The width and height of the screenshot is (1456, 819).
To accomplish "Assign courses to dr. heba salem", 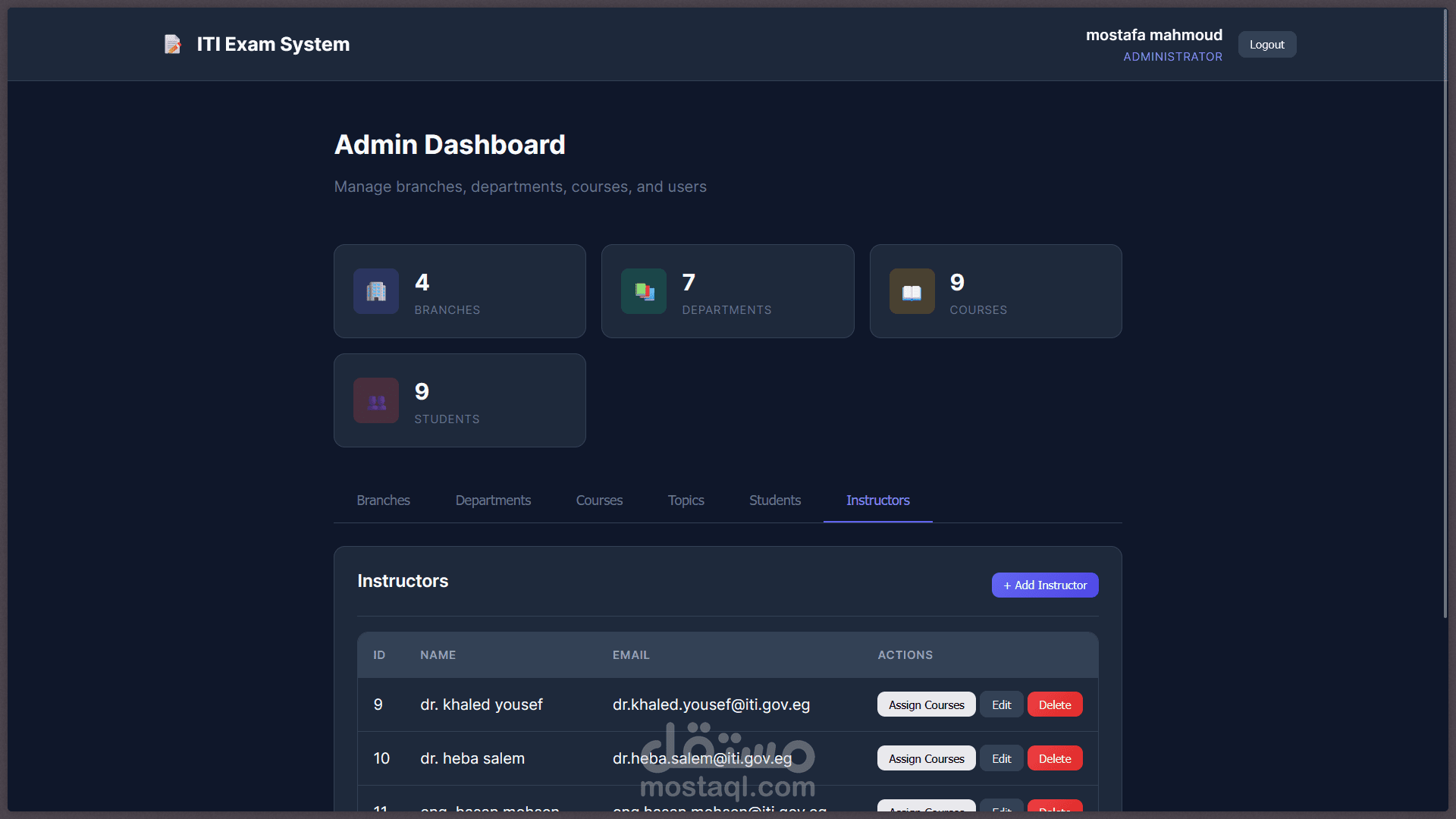I will point(926,758).
